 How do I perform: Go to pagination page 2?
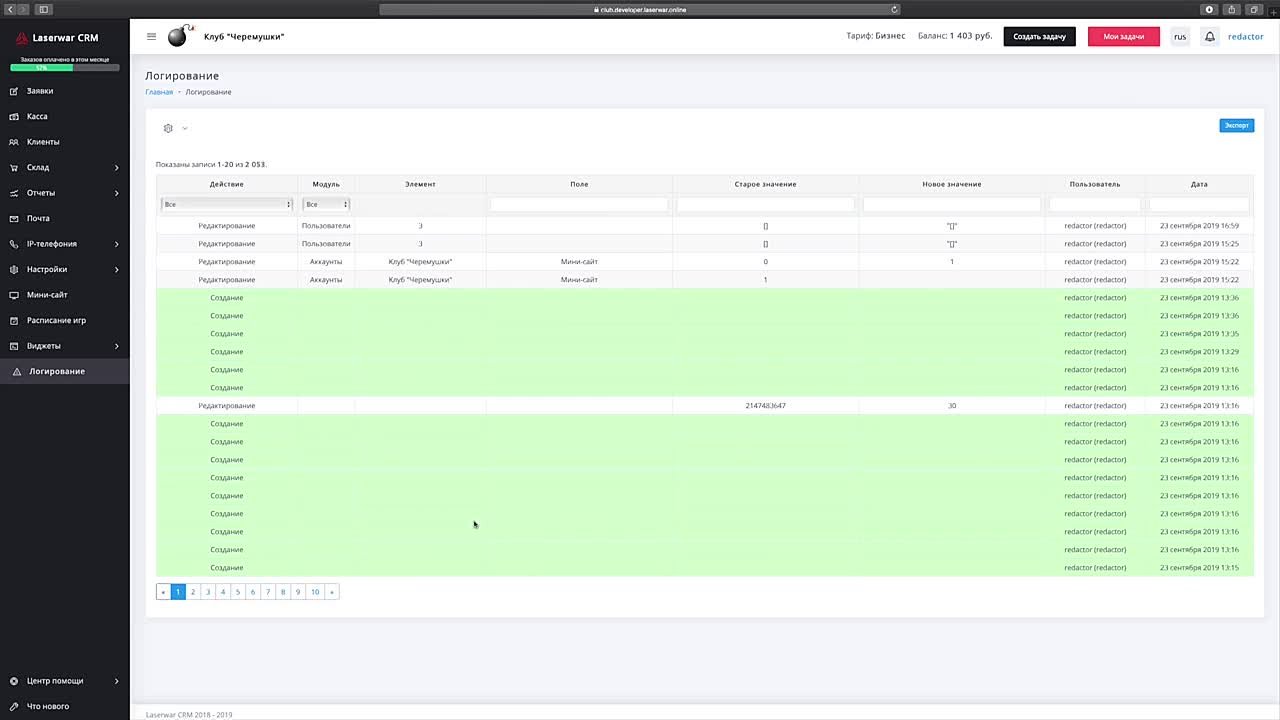(x=193, y=592)
